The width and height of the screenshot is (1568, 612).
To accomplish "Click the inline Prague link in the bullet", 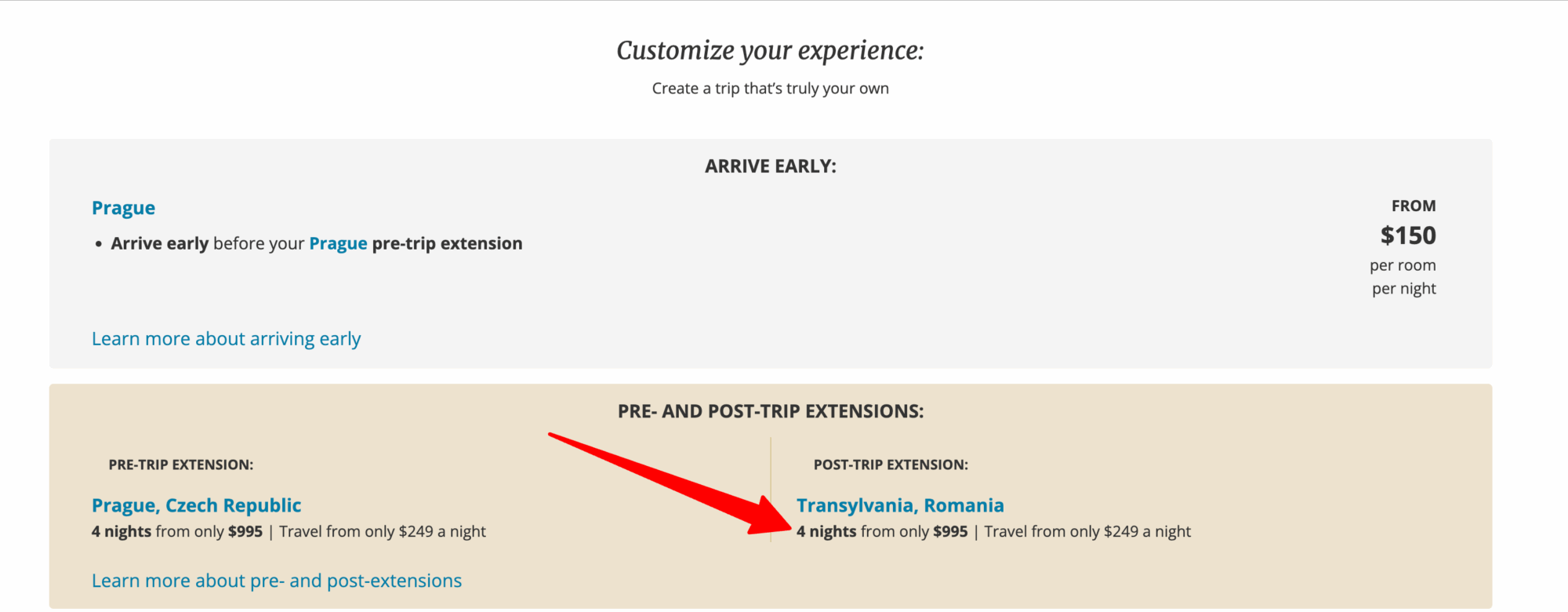I will click(x=338, y=243).
